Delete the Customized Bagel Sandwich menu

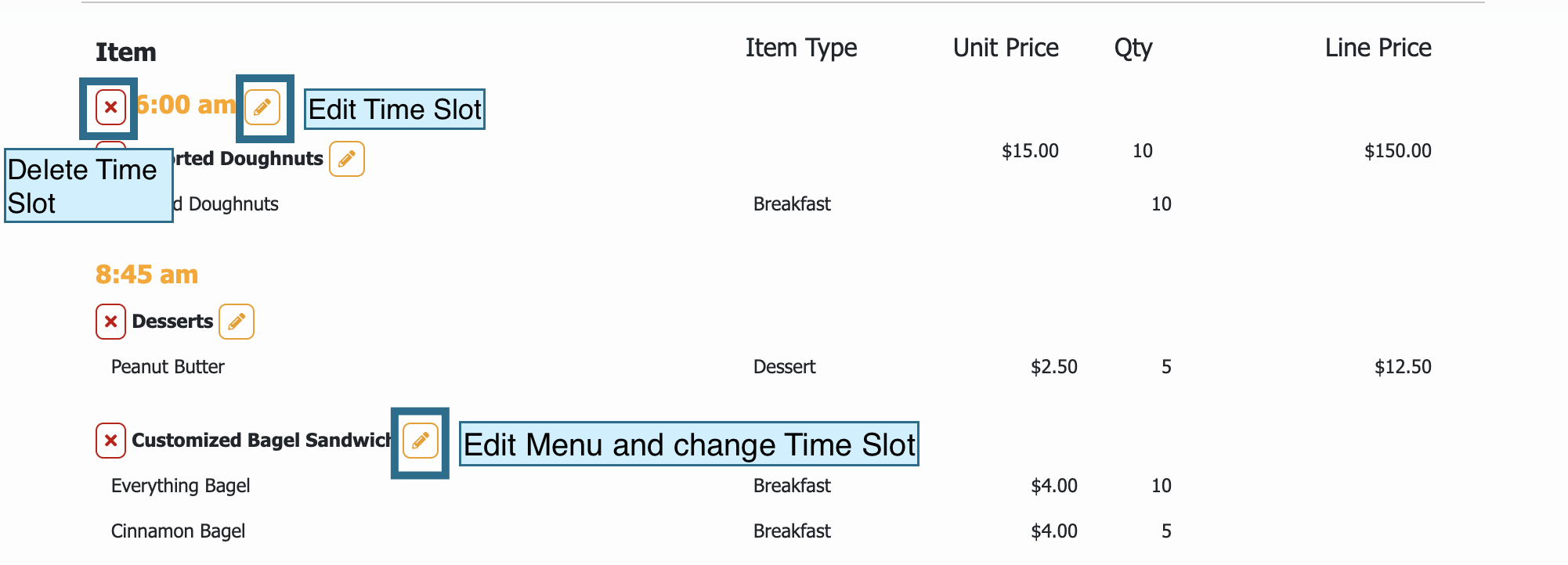110,441
